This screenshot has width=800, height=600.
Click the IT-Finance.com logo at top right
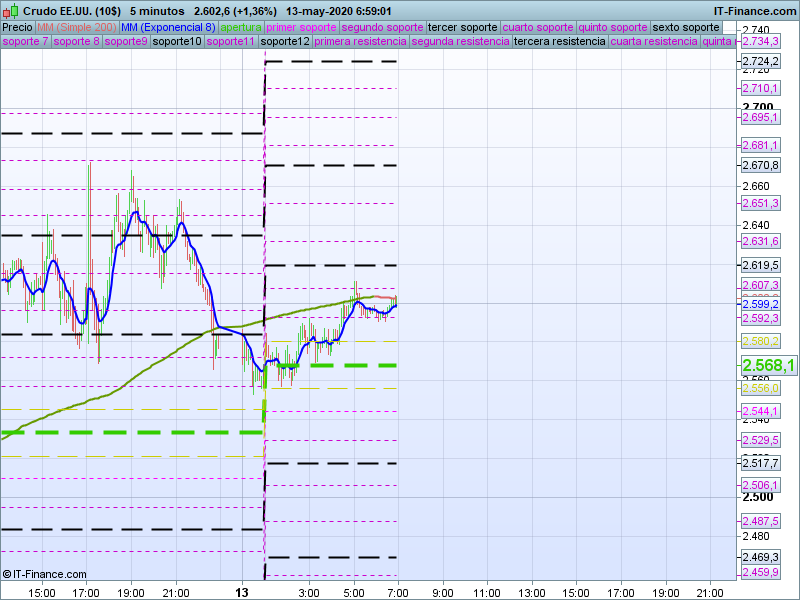click(x=755, y=10)
